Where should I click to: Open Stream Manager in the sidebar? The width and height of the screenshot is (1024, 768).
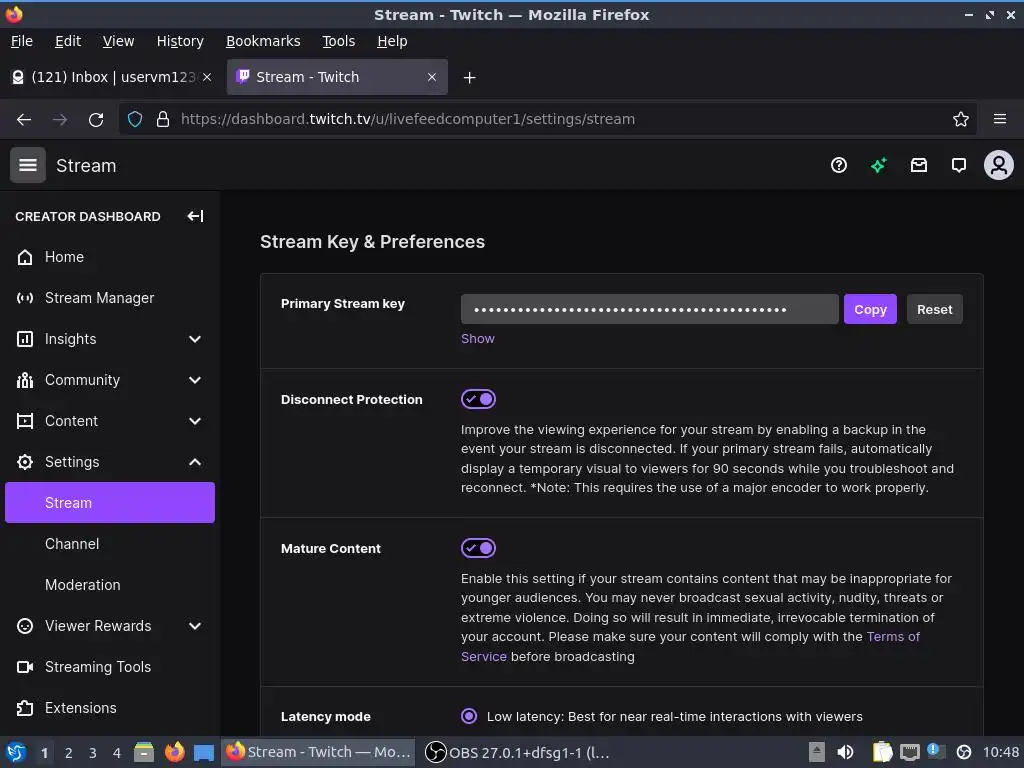(x=110, y=298)
